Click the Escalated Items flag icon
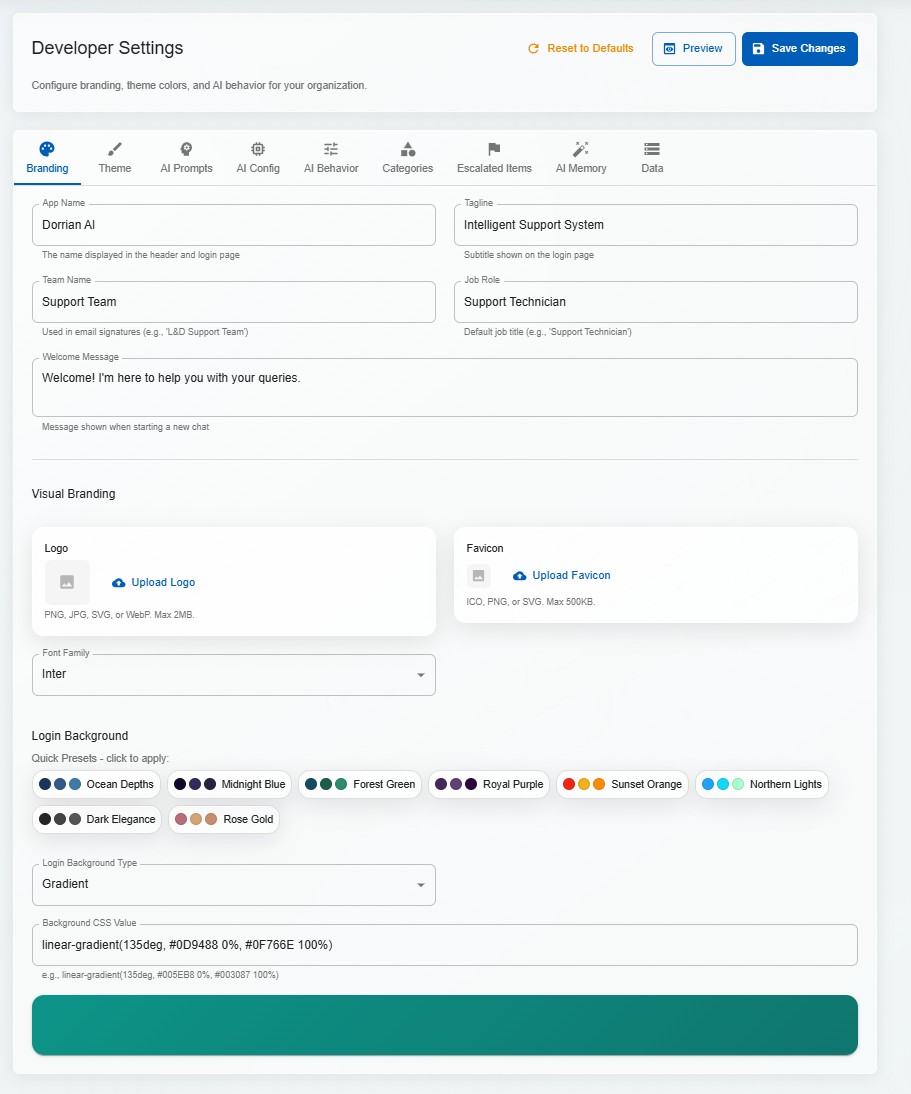The height and width of the screenshot is (1094, 911). [x=493, y=149]
